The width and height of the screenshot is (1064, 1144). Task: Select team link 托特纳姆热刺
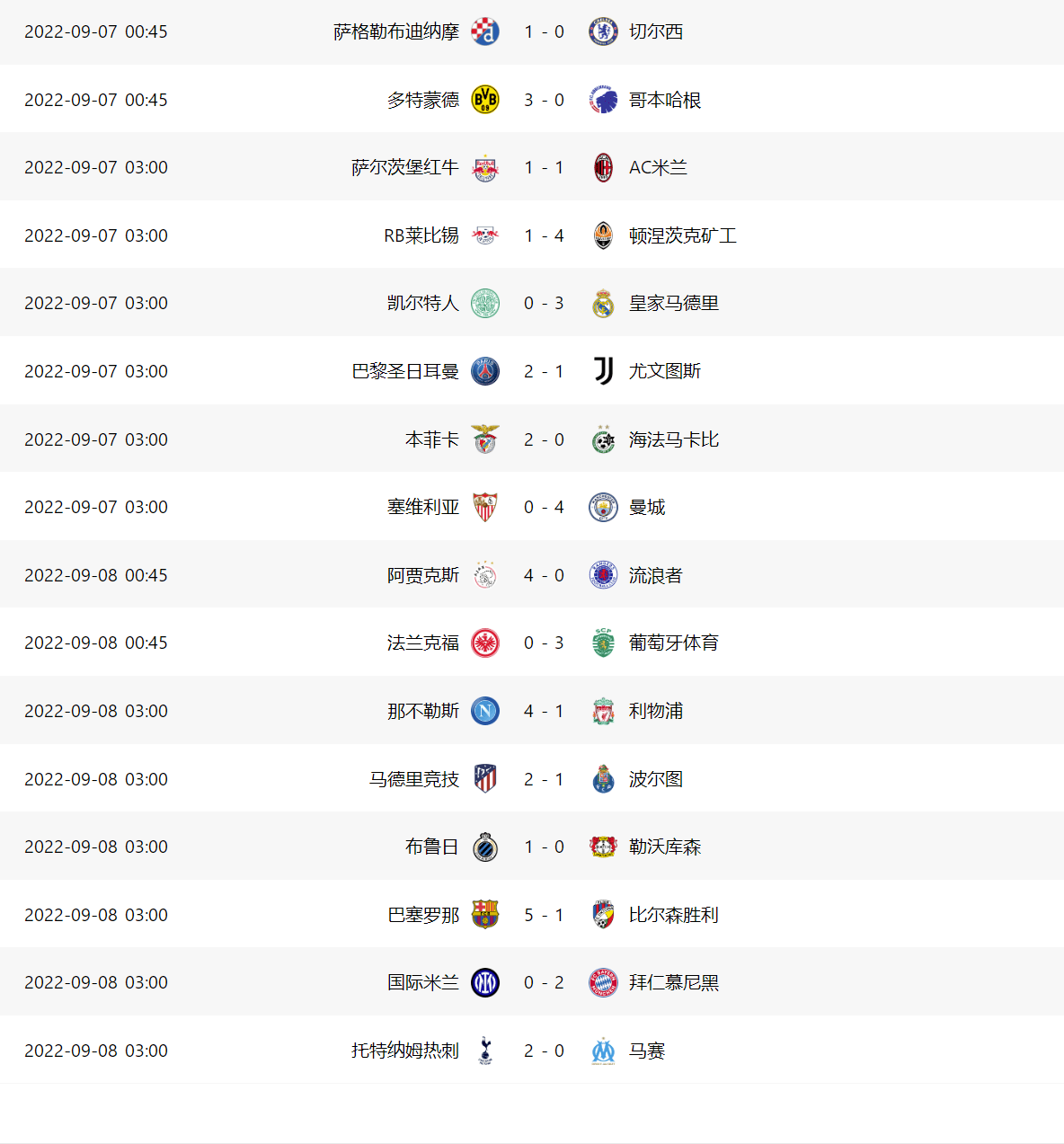click(x=405, y=1051)
